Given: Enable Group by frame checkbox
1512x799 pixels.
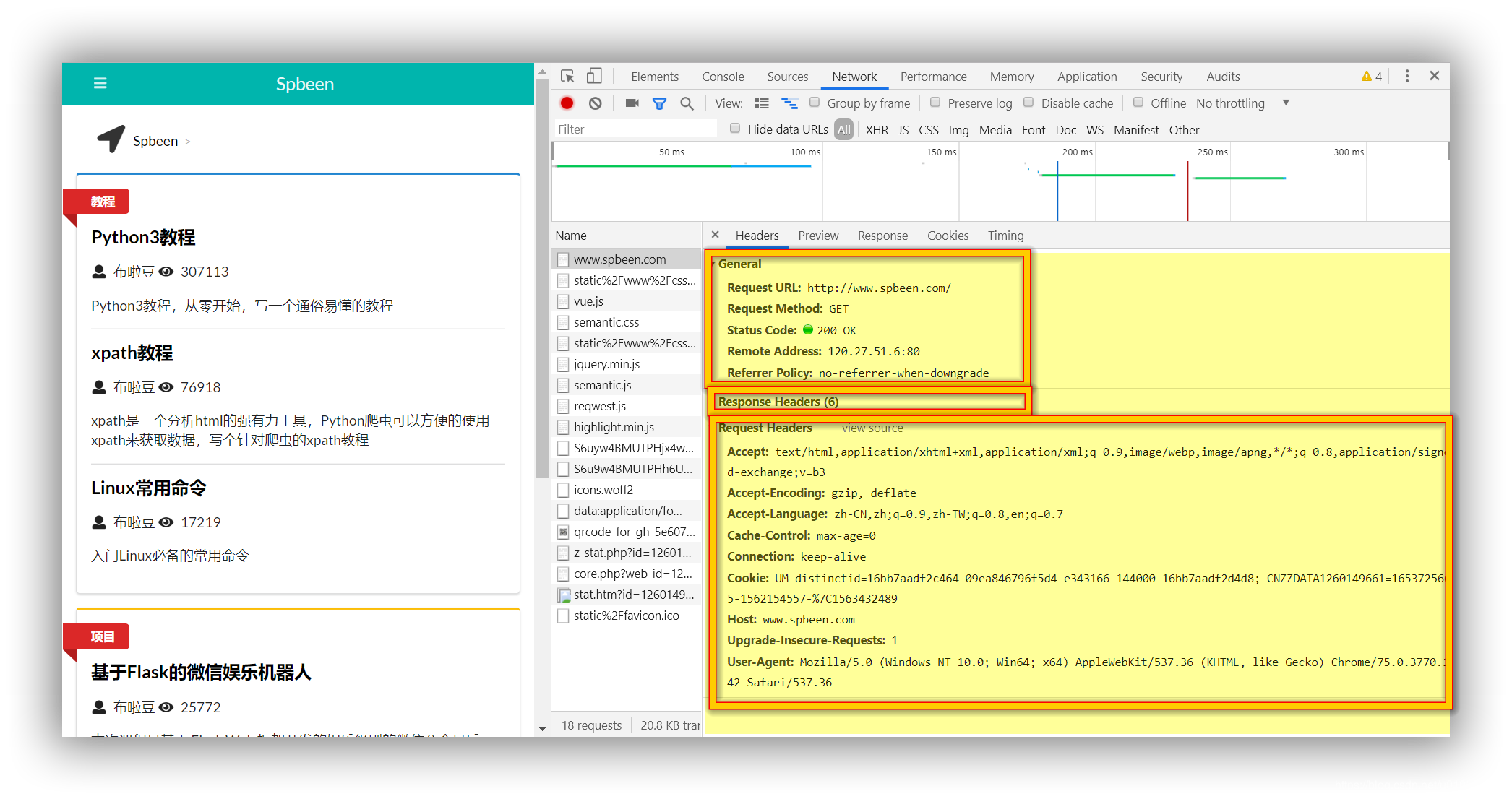Looking at the screenshot, I should pyautogui.click(x=815, y=103).
